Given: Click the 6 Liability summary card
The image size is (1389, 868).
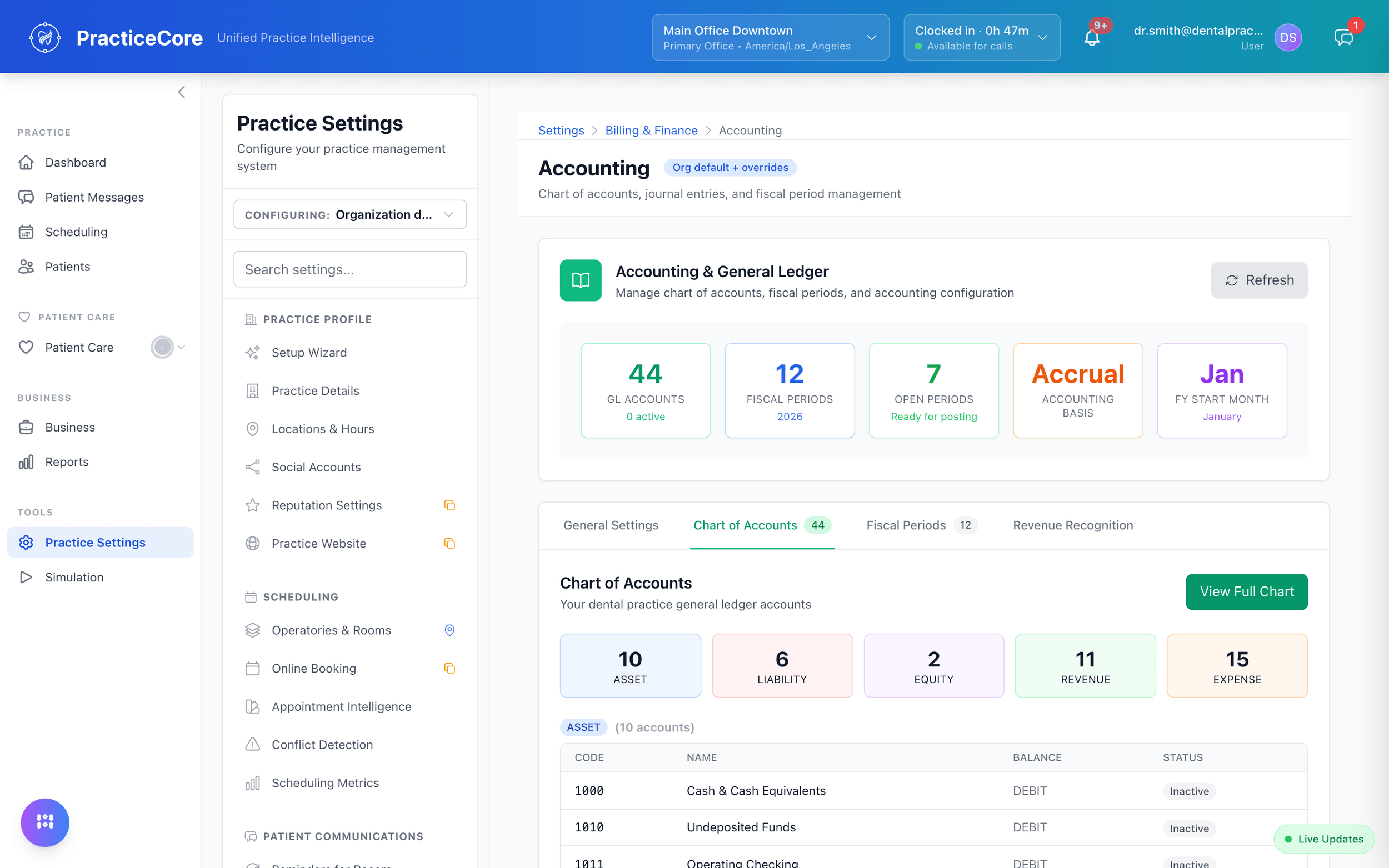Looking at the screenshot, I should [782, 665].
